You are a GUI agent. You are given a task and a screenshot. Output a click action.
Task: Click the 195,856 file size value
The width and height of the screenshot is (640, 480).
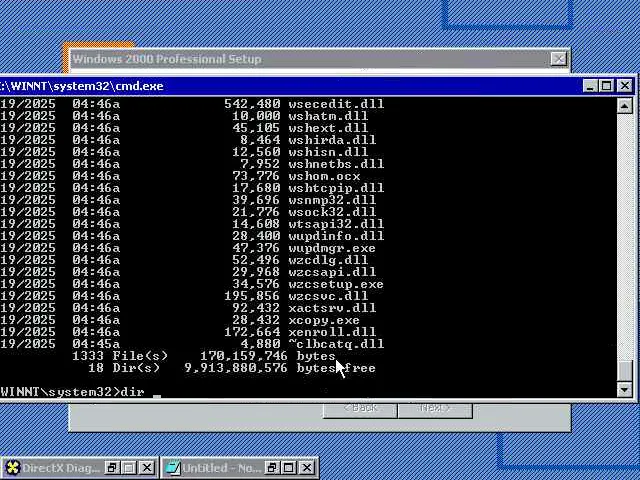[252, 296]
